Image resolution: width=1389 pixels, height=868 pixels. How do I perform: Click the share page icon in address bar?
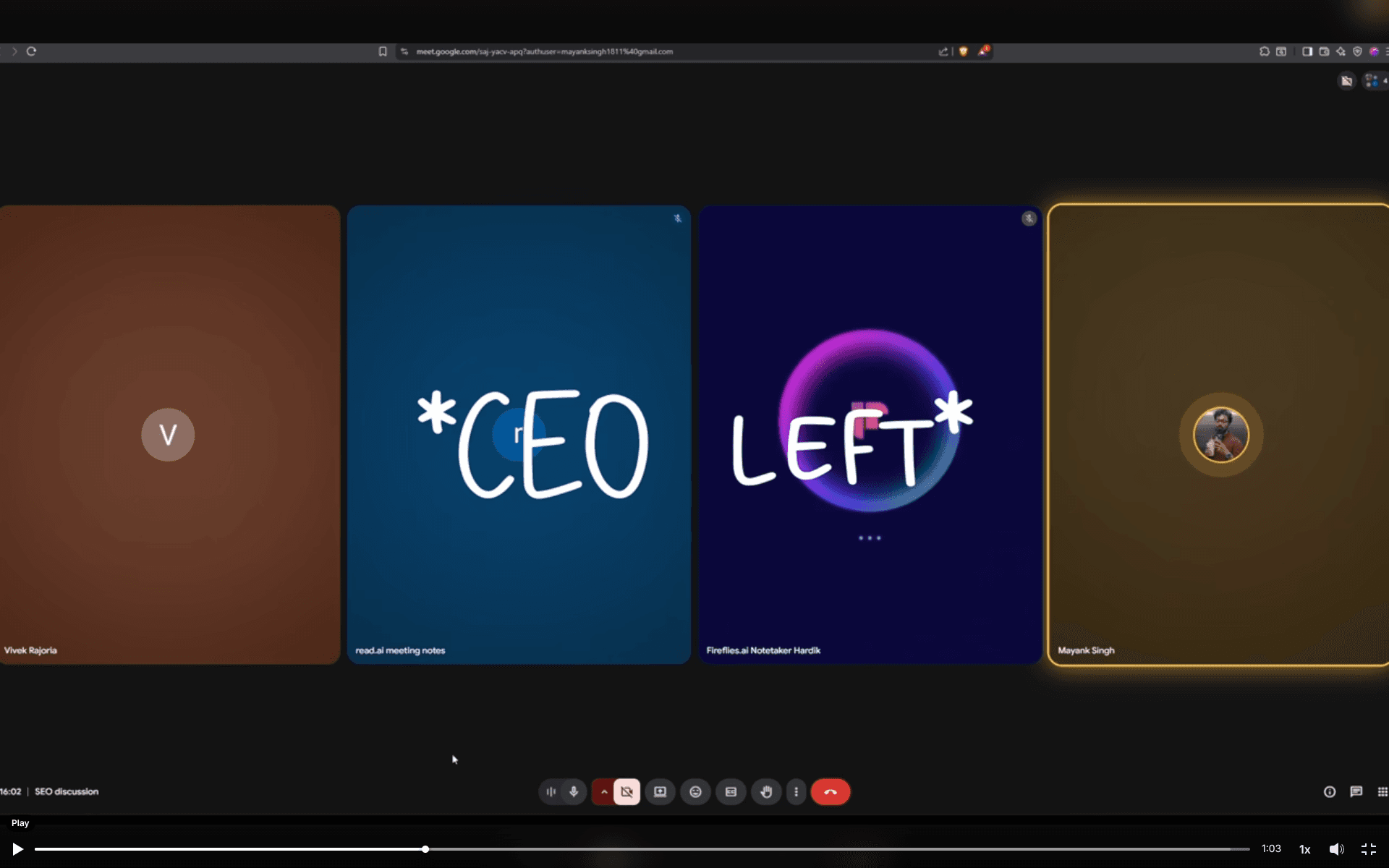pos(943,51)
